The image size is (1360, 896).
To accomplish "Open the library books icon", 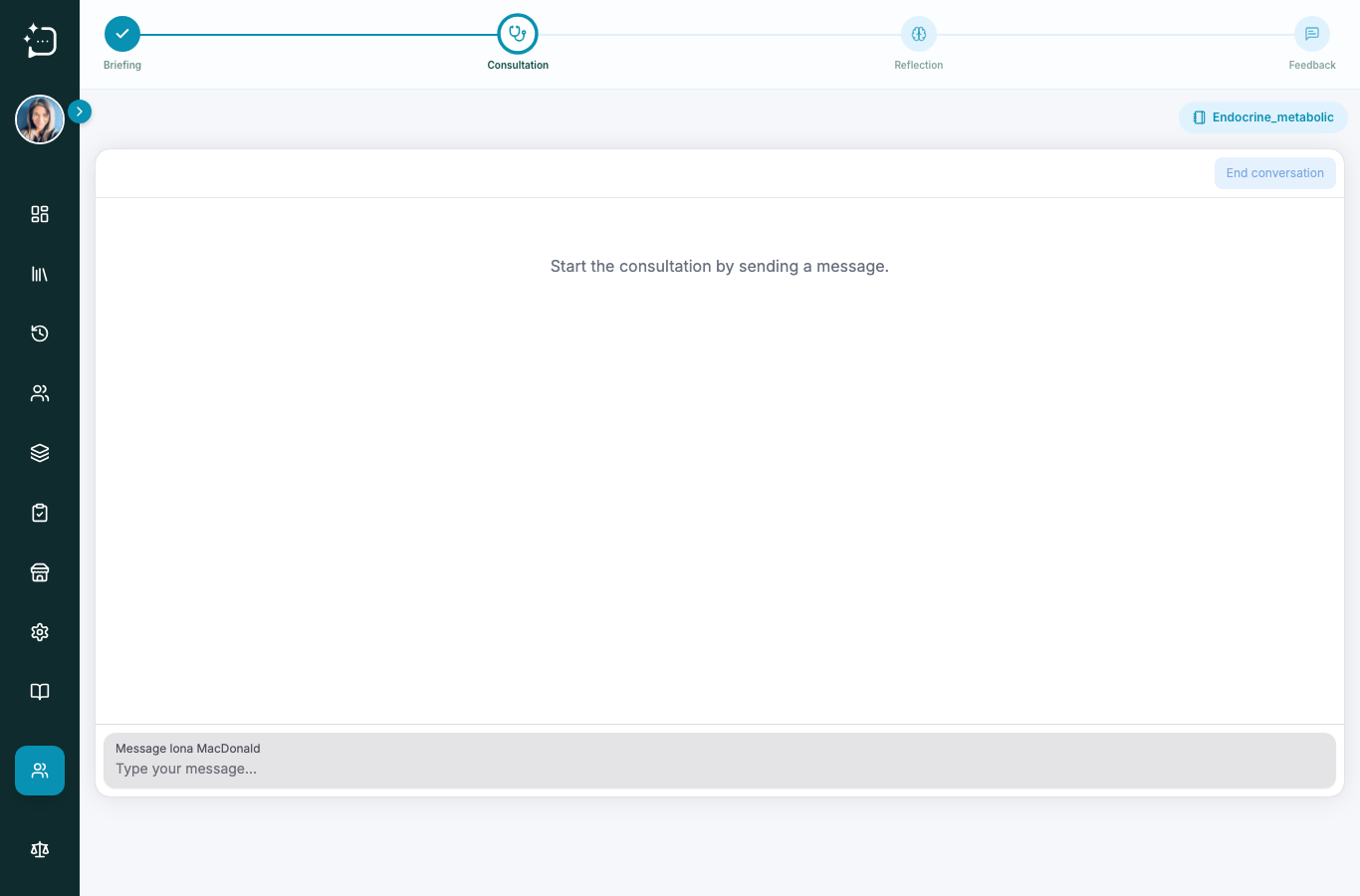I will (40, 274).
